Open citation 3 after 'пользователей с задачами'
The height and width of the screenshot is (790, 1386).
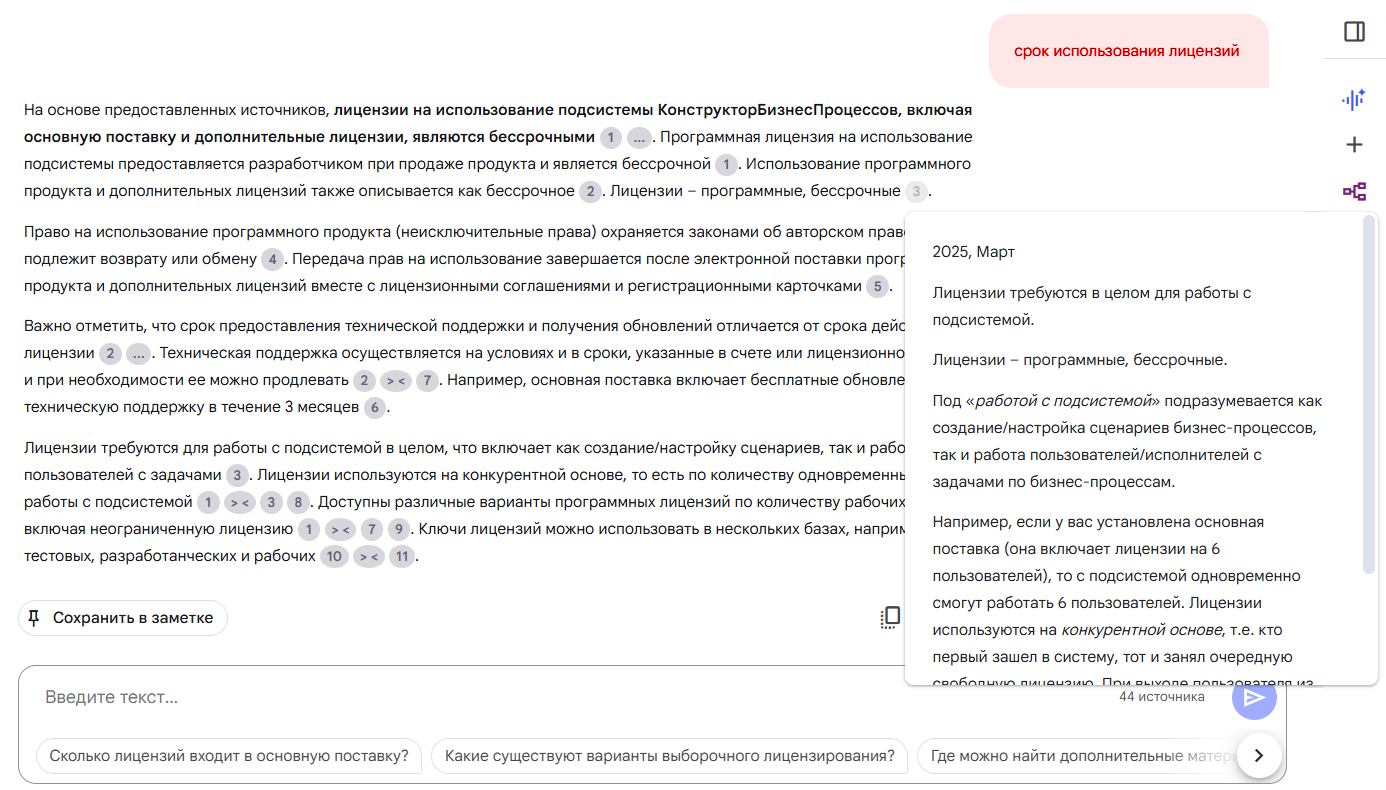[237, 476]
